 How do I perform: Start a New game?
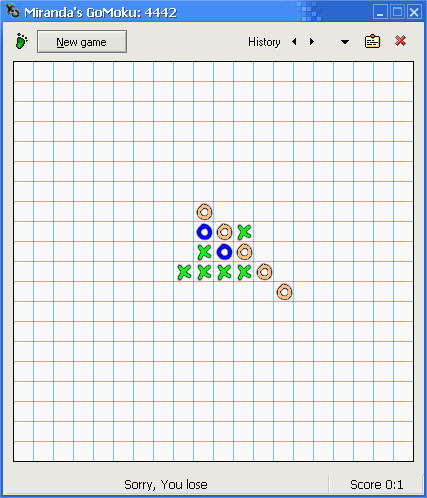pyautogui.click(x=82, y=42)
